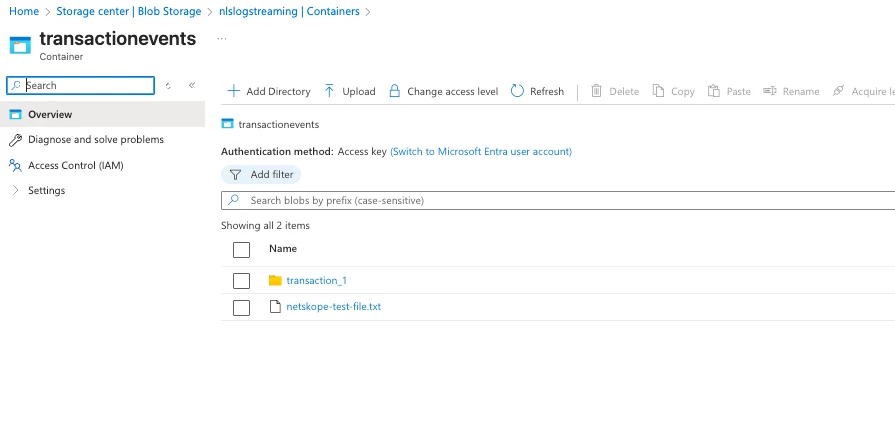This screenshot has width=895, height=435.
Task: Select the netskope-test-file.txt checkbox
Action: click(241, 307)
